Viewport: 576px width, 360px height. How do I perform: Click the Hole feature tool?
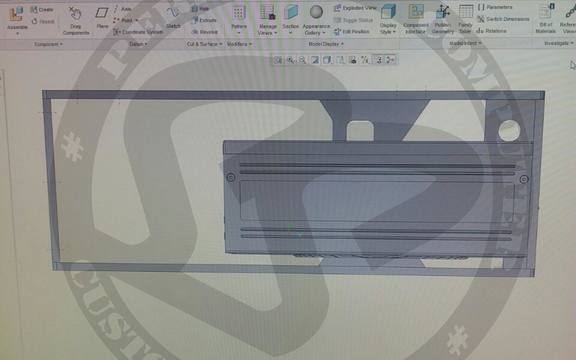click(x=201, y=9)
